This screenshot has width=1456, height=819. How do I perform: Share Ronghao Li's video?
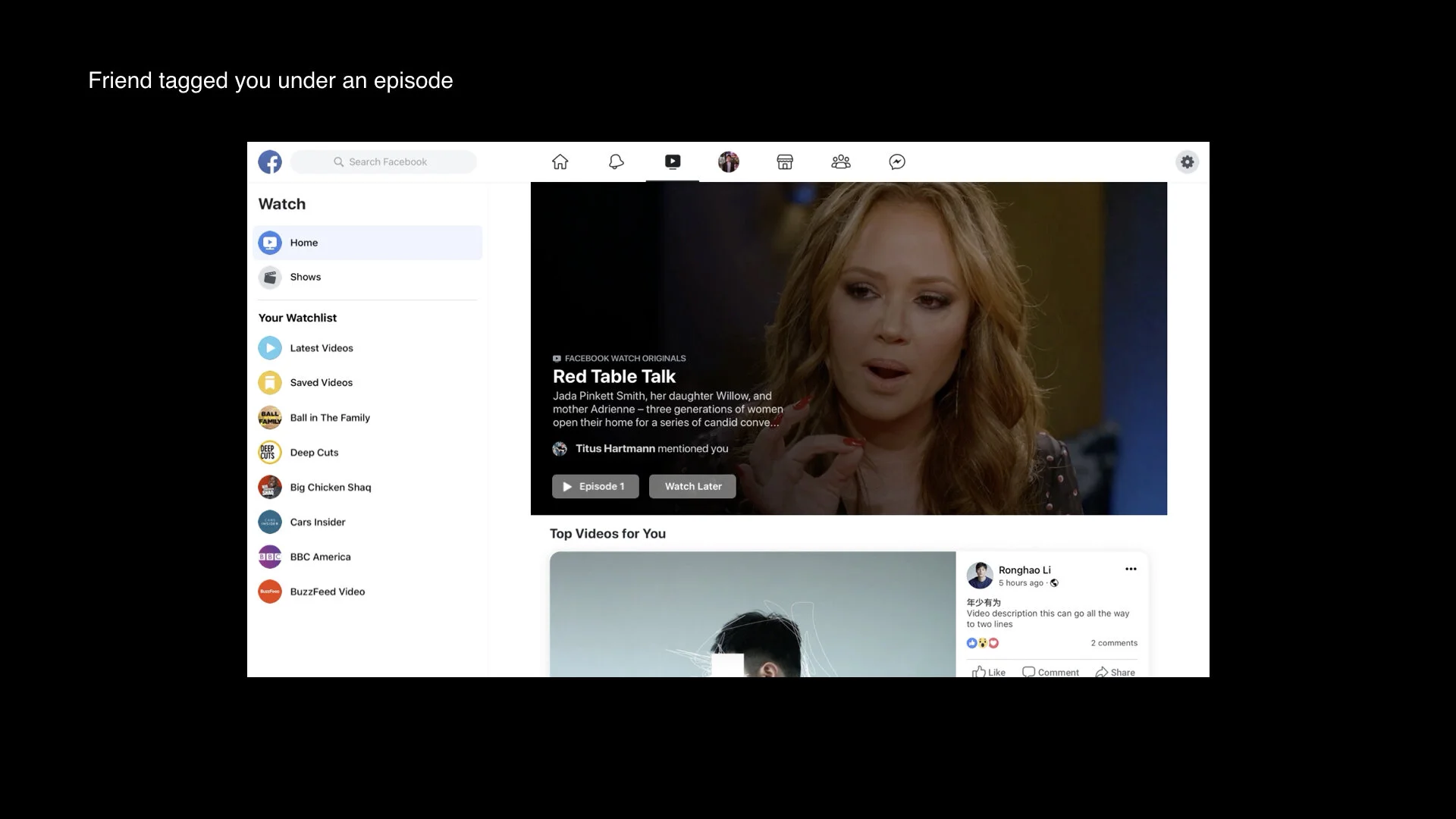(1115, 672)
